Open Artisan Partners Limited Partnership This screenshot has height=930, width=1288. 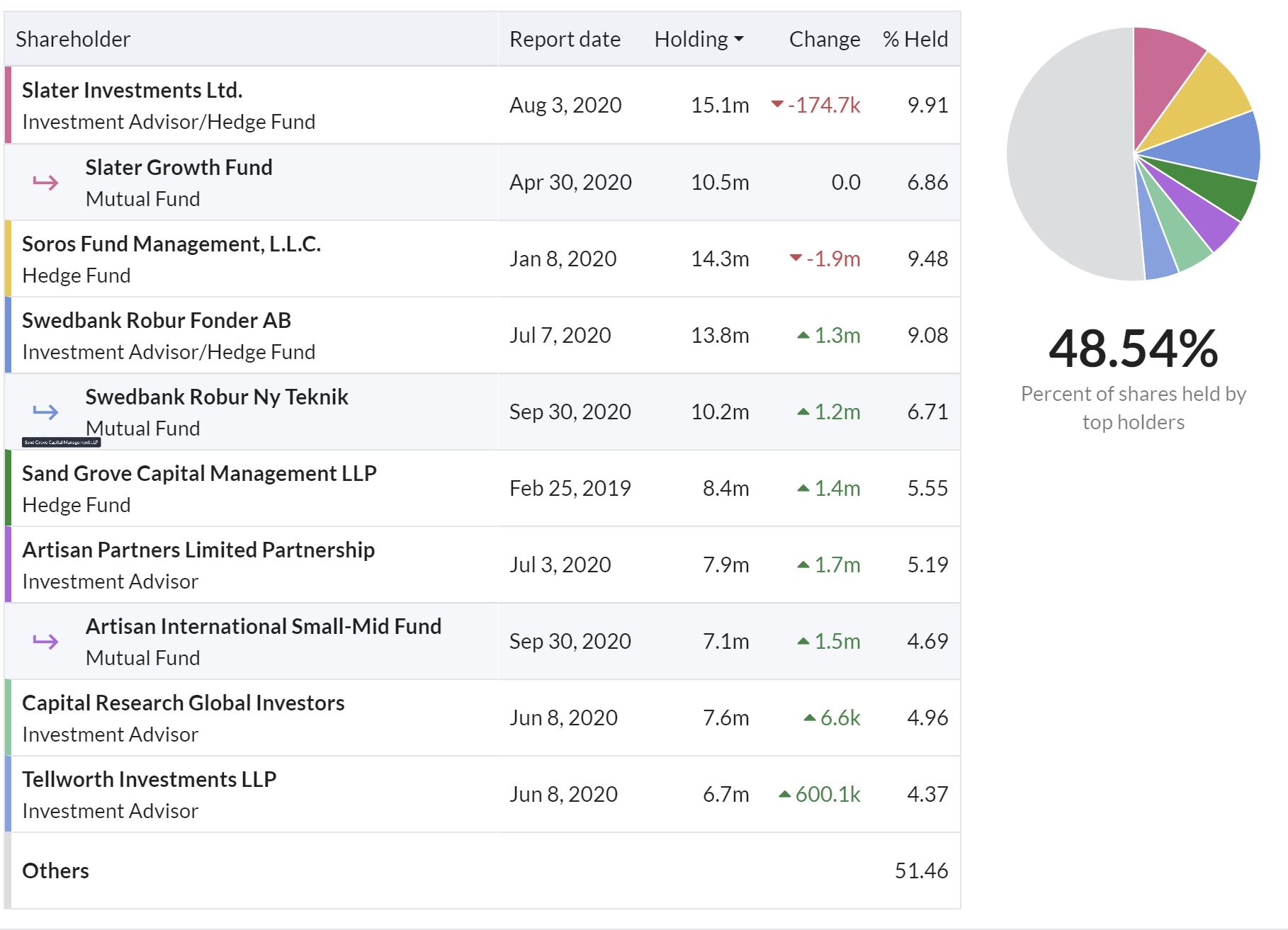(198, 550)
